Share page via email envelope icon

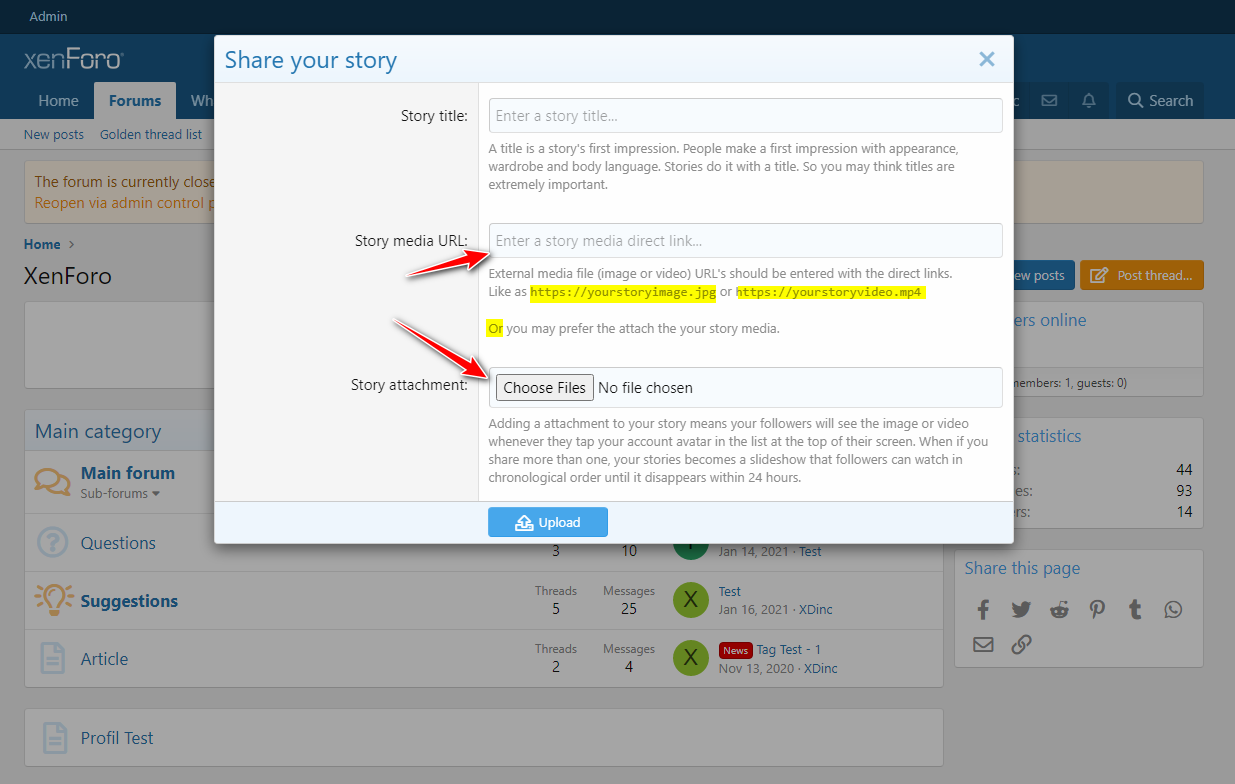[983, 644]
